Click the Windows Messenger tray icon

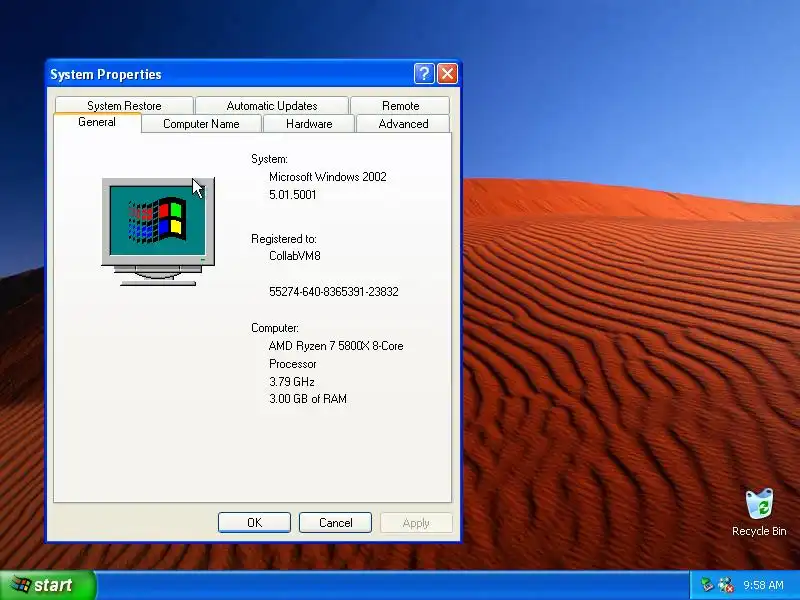tap(726, 585)
